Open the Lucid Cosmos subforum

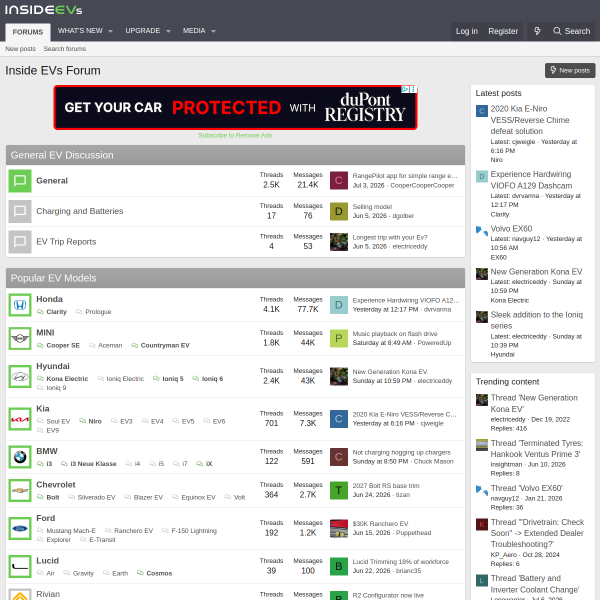point(159,573)
